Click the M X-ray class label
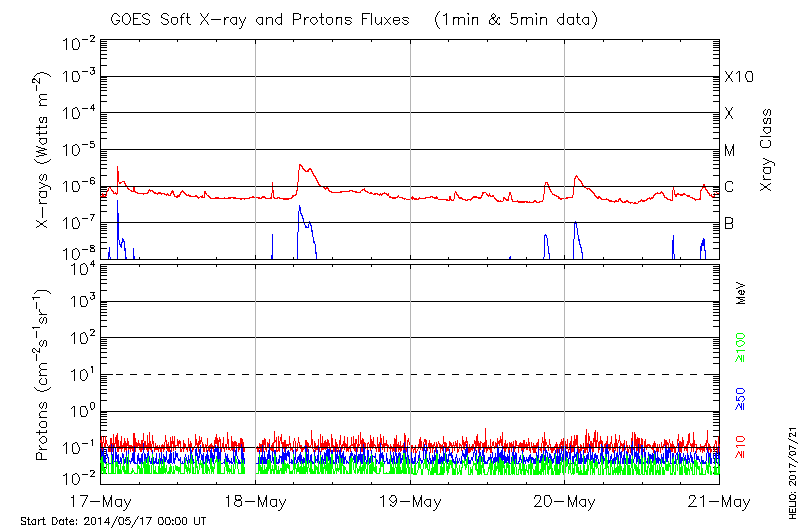This screenshot has width=800, height=530. click(x=730, y=151)
